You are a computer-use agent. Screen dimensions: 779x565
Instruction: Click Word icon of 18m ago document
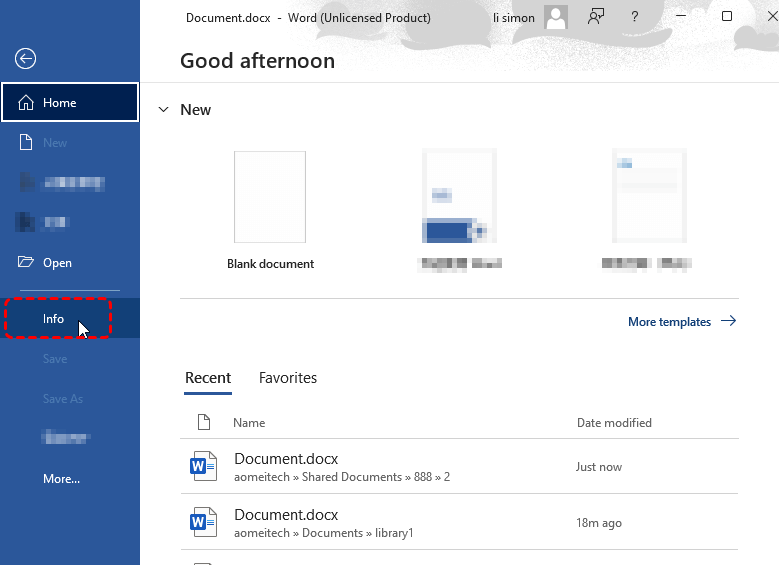click(x=203, y=522)
